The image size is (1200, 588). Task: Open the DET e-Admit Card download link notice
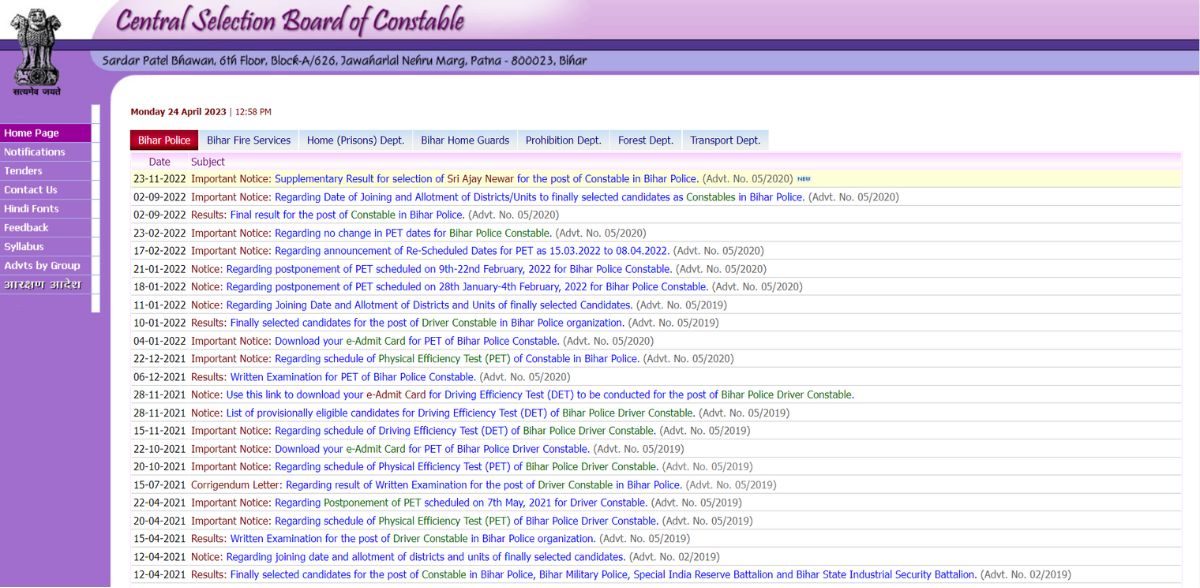coord(540,395)
